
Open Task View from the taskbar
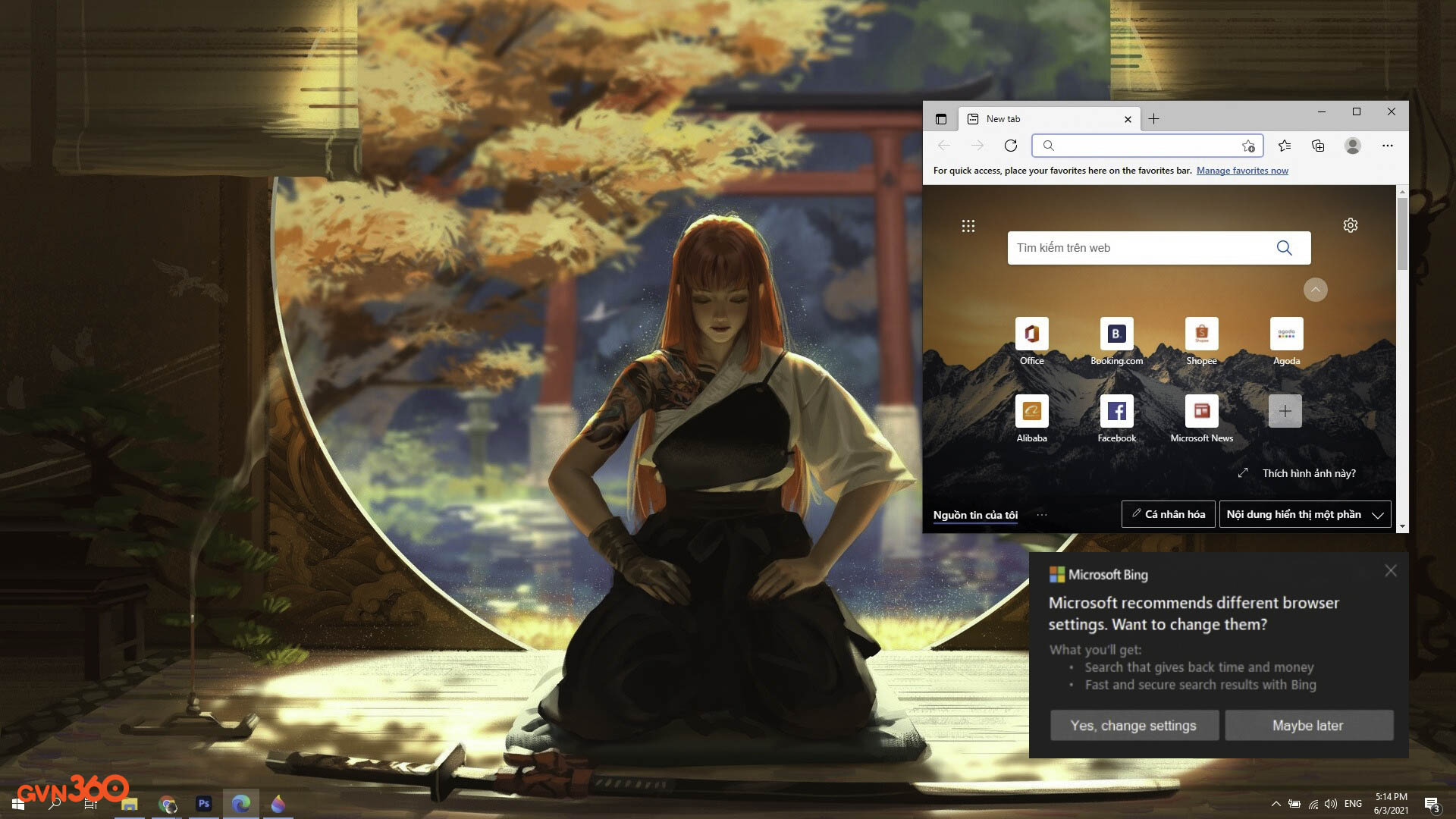tap(91, 804)
